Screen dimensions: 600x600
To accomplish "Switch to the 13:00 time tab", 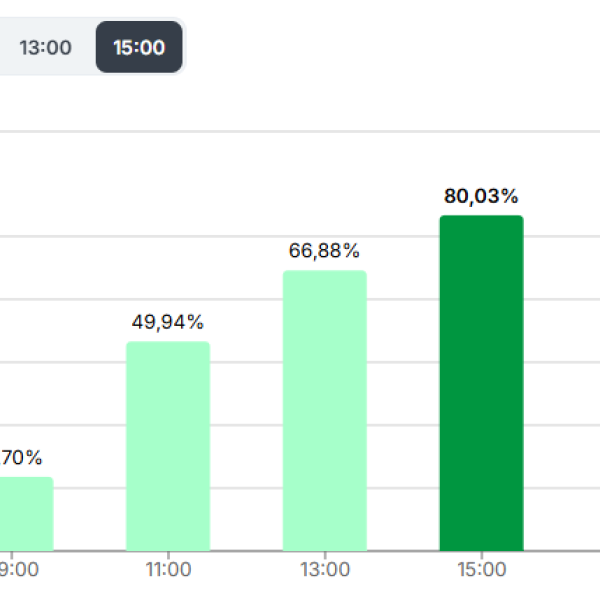I will (x=45, y=47).
